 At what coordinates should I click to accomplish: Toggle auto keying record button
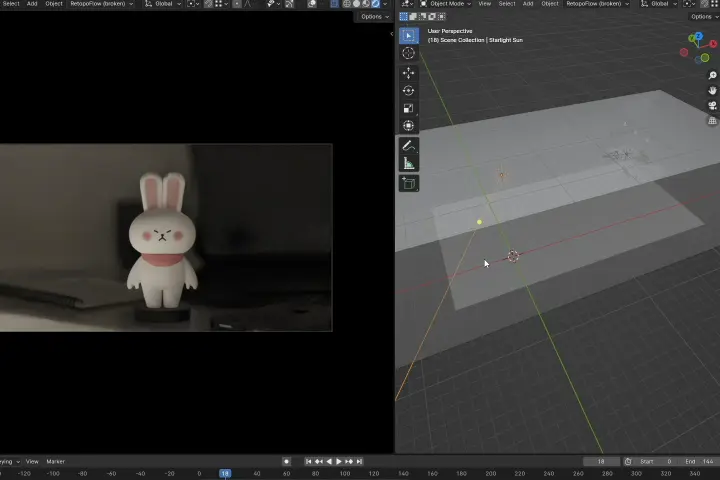coord(286,461)
